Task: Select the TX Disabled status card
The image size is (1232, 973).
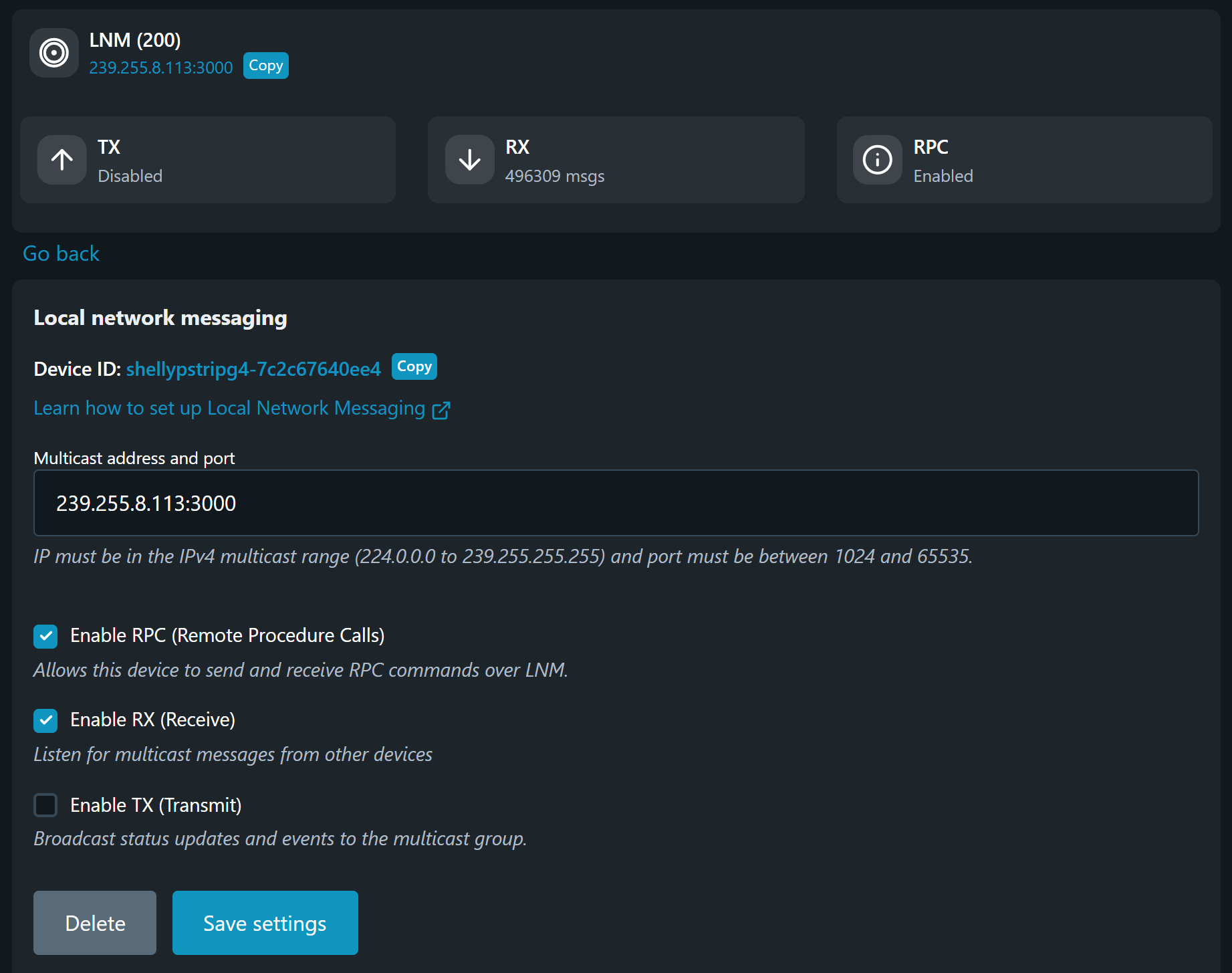Action: point(208,160)
